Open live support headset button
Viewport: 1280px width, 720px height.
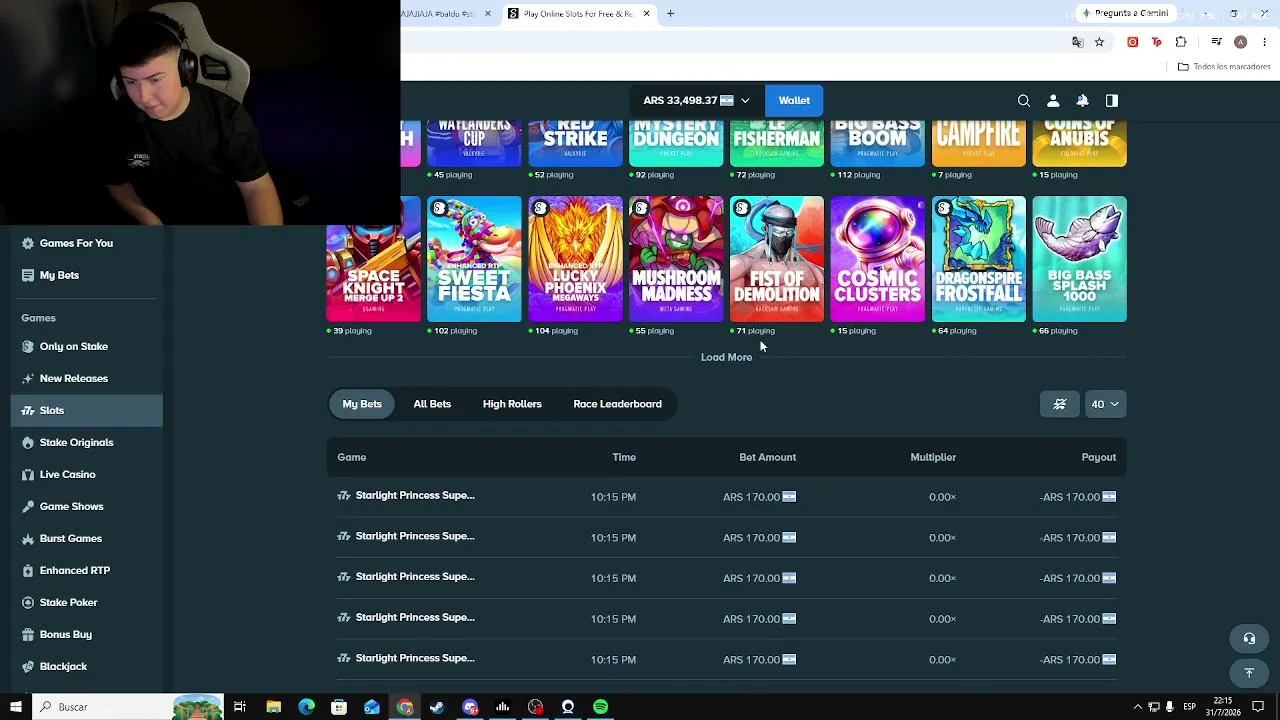1249,638
